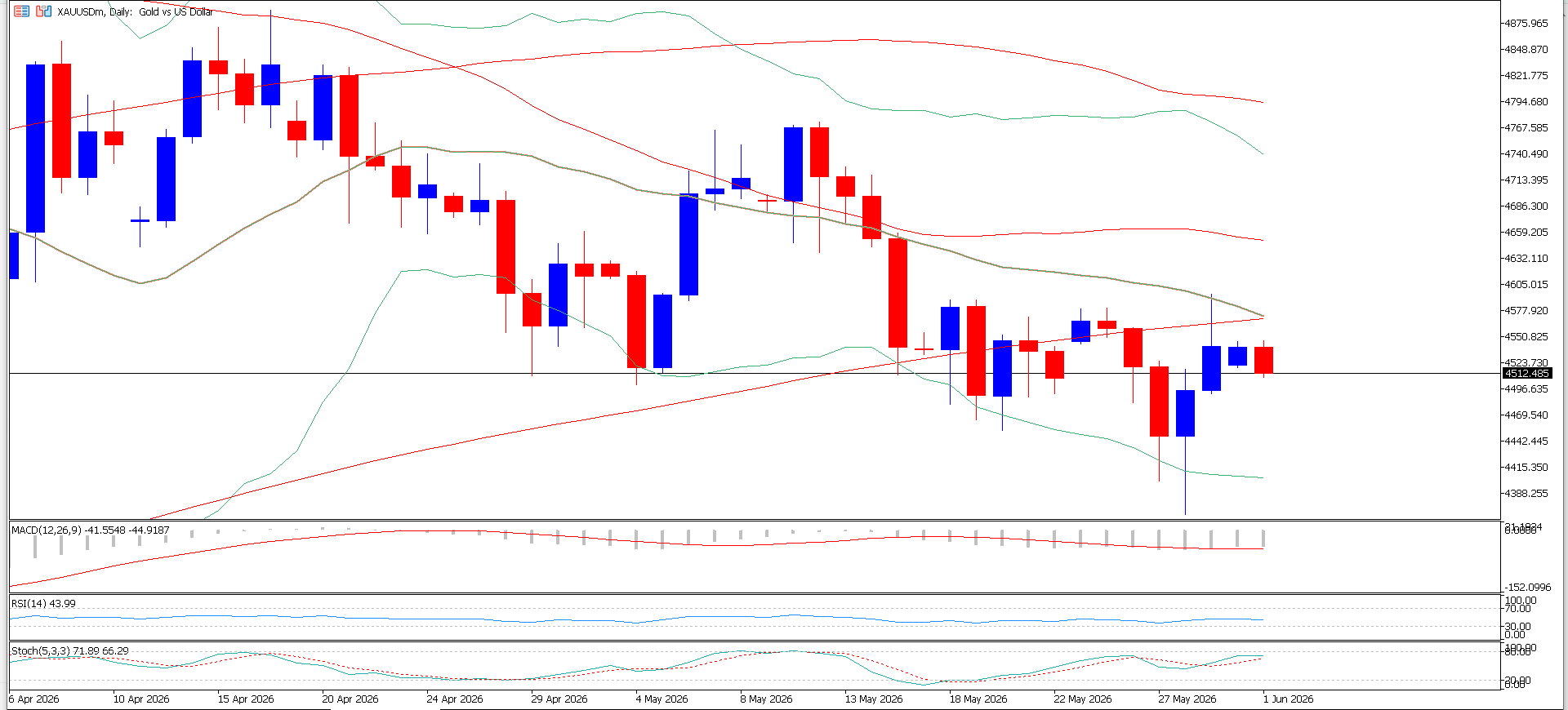Select the 4794.680 price scale value
Screen dimensions: 1568x710
(x=1526, y=102)
